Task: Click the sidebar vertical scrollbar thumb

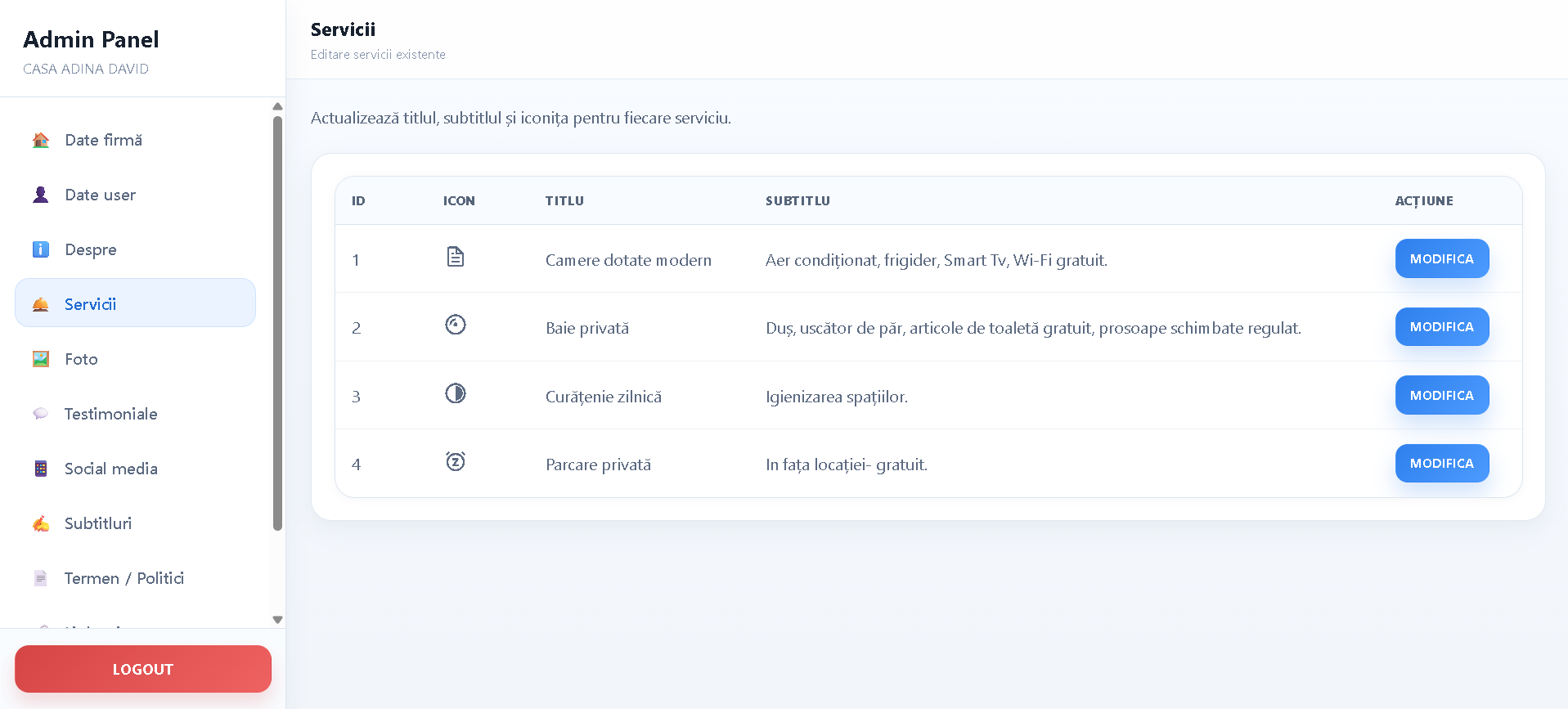Action: [277, 323]
